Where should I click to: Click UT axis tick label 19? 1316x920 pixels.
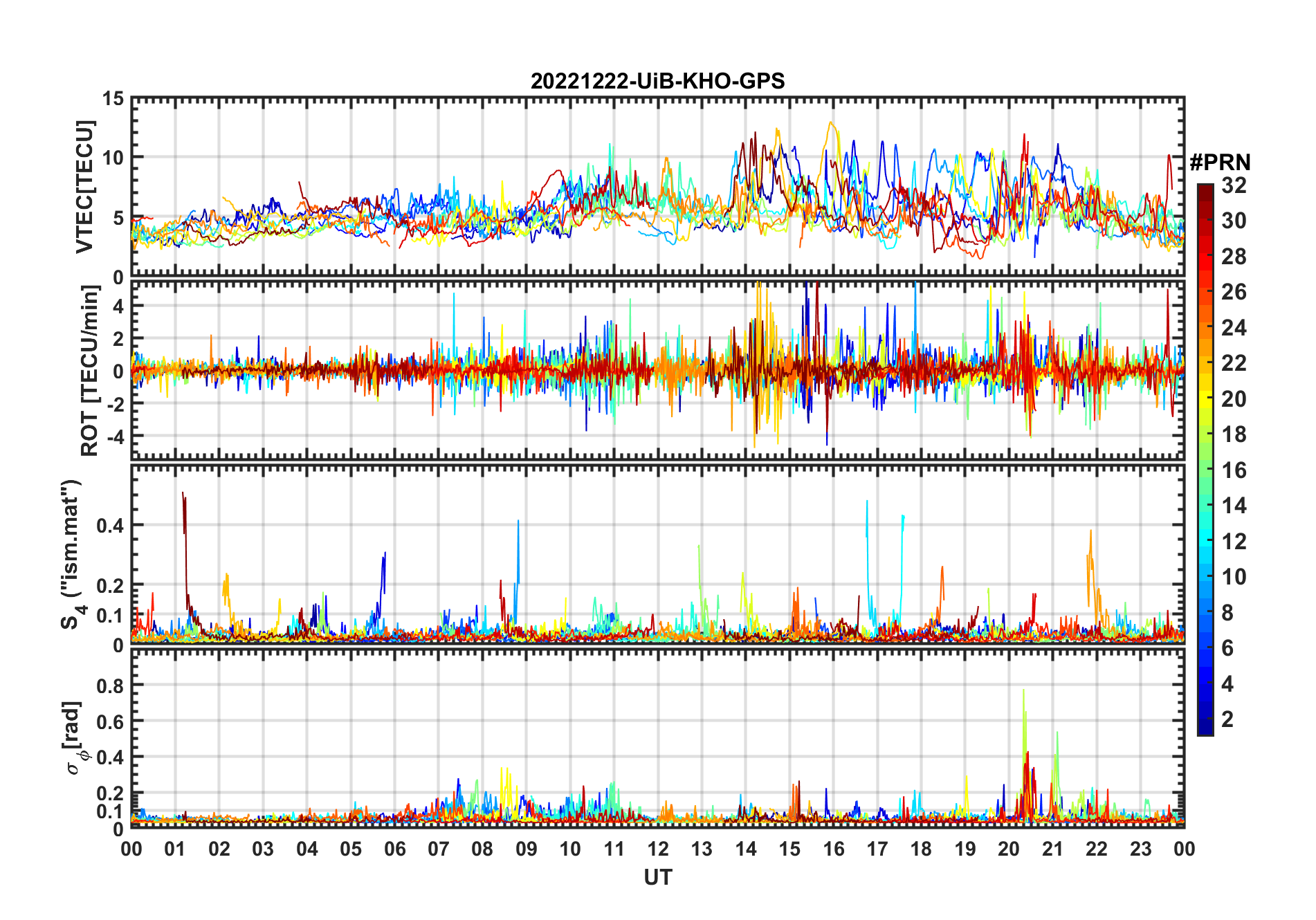[x=965, y=849]
